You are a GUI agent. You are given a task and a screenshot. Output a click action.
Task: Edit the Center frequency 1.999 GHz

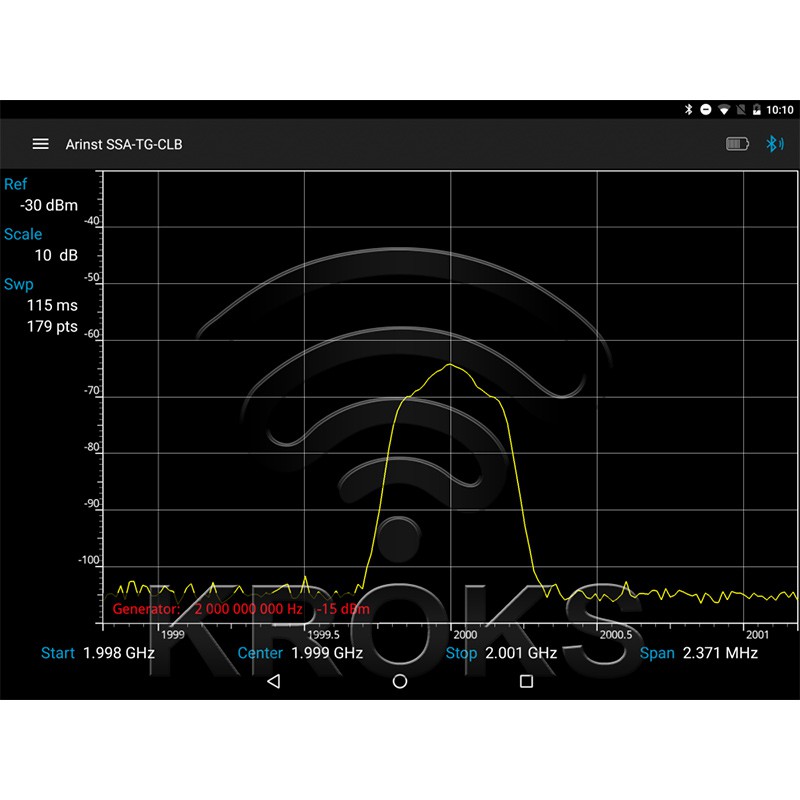(326, 653)
